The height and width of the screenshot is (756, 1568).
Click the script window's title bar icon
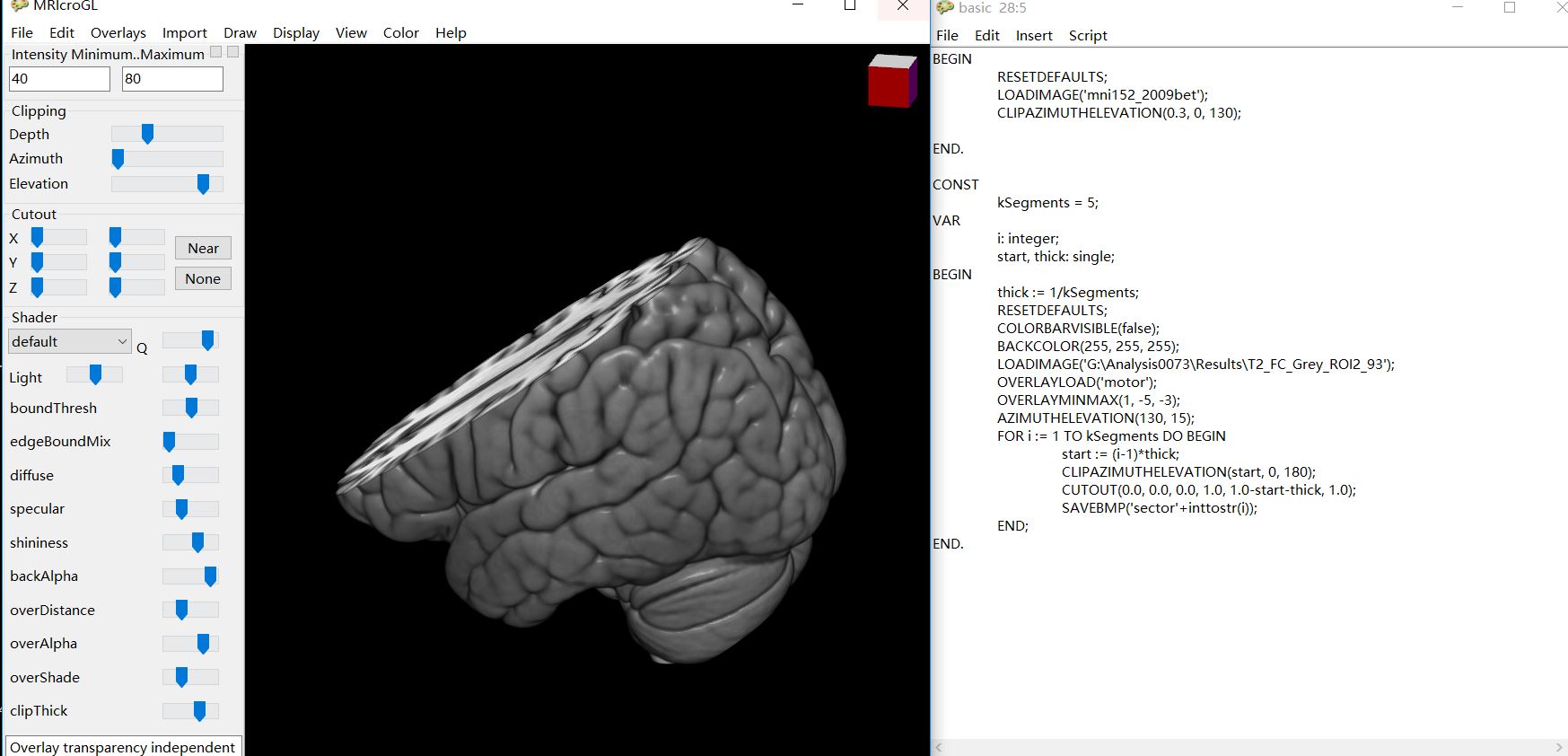(x=945, y=7)
